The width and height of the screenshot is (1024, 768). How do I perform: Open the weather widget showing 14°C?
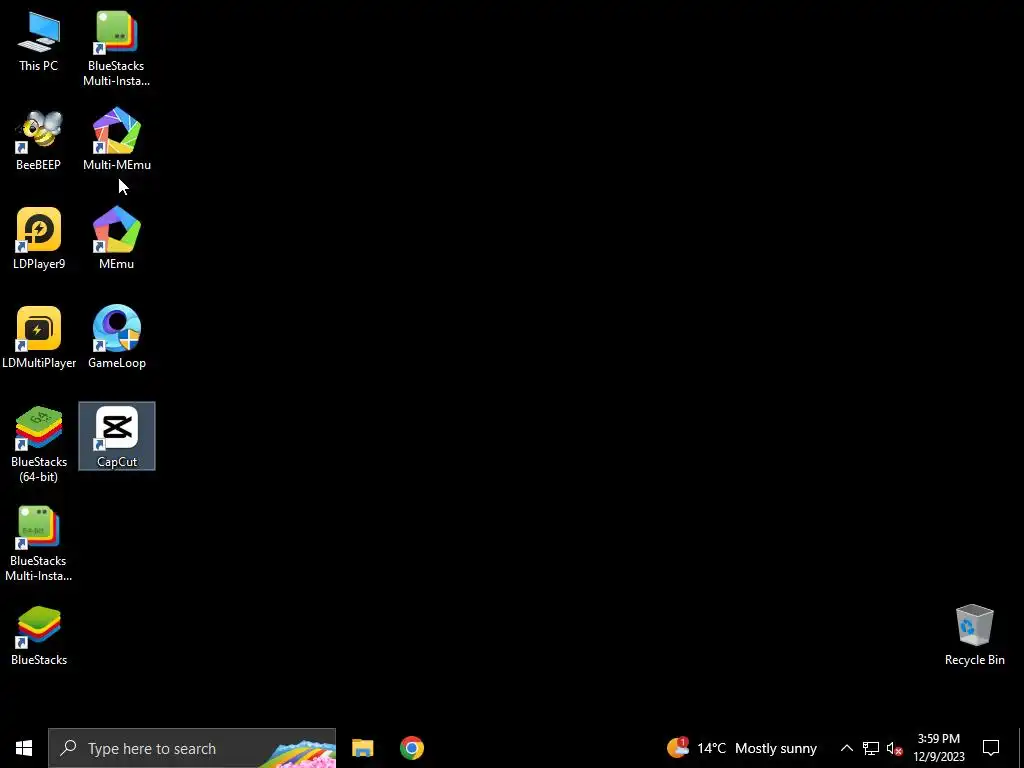point(742,748)
